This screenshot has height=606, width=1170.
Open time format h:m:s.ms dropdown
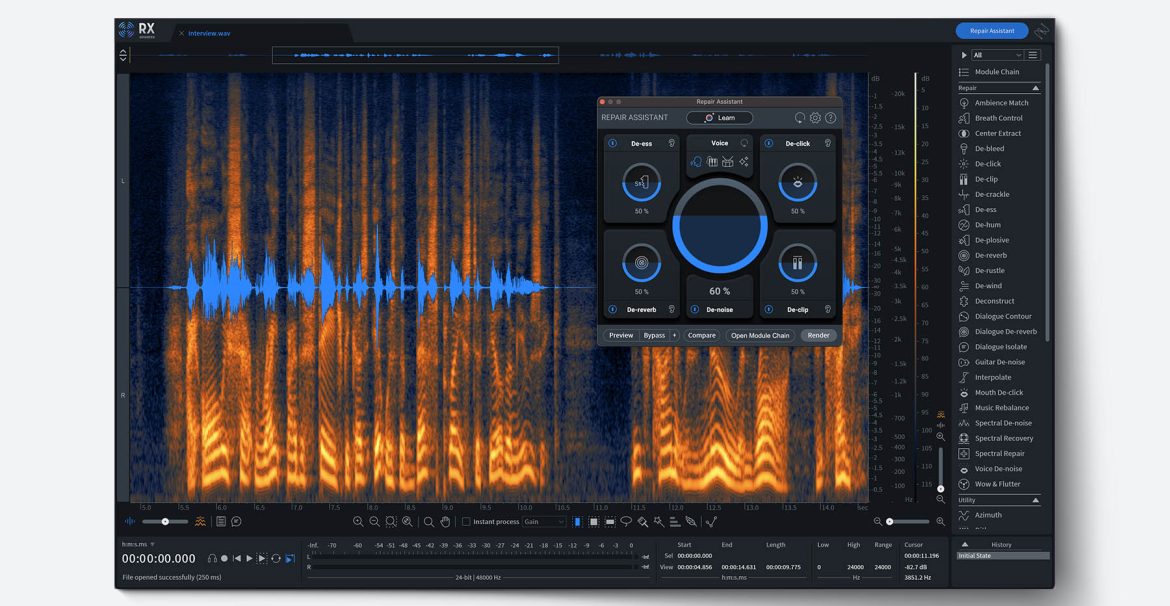139,544
